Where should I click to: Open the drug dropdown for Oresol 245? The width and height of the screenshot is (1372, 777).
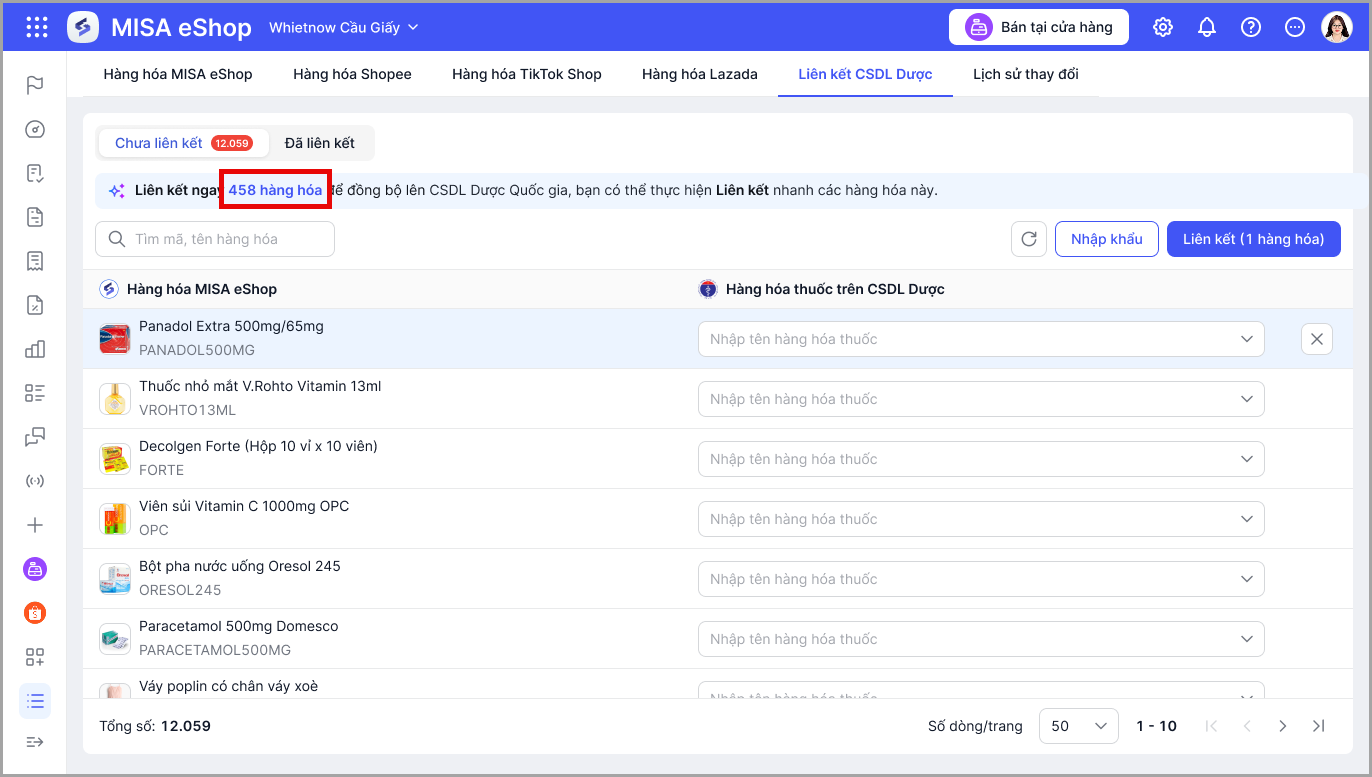point(981,579)
